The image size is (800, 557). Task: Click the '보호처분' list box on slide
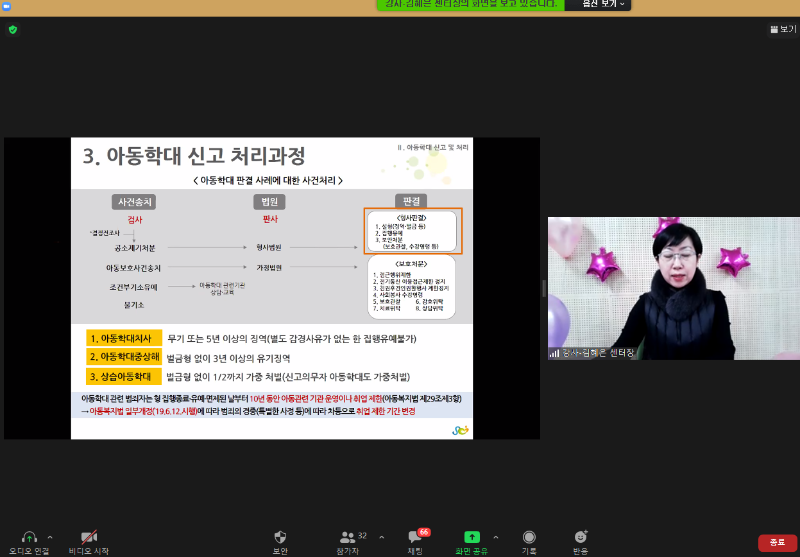tap(411, 287)
